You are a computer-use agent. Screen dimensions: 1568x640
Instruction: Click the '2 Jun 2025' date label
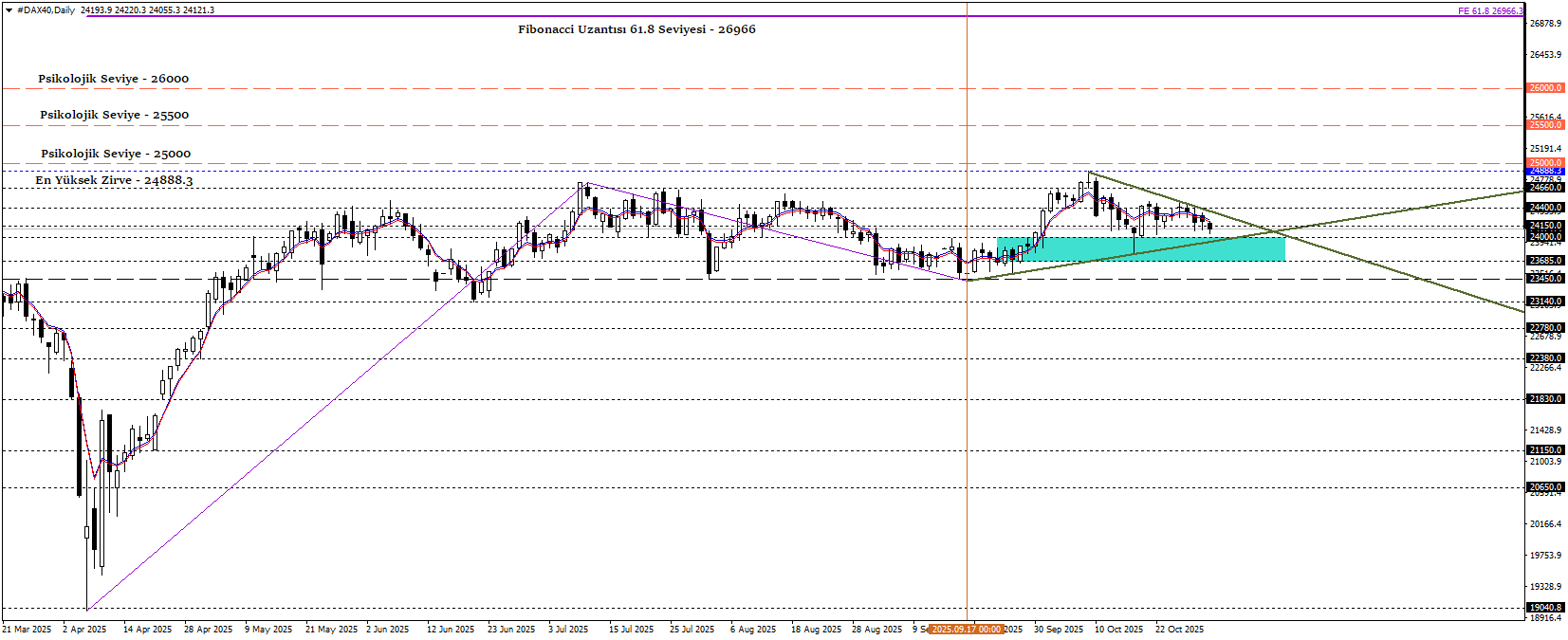click(x=388, y=630)
